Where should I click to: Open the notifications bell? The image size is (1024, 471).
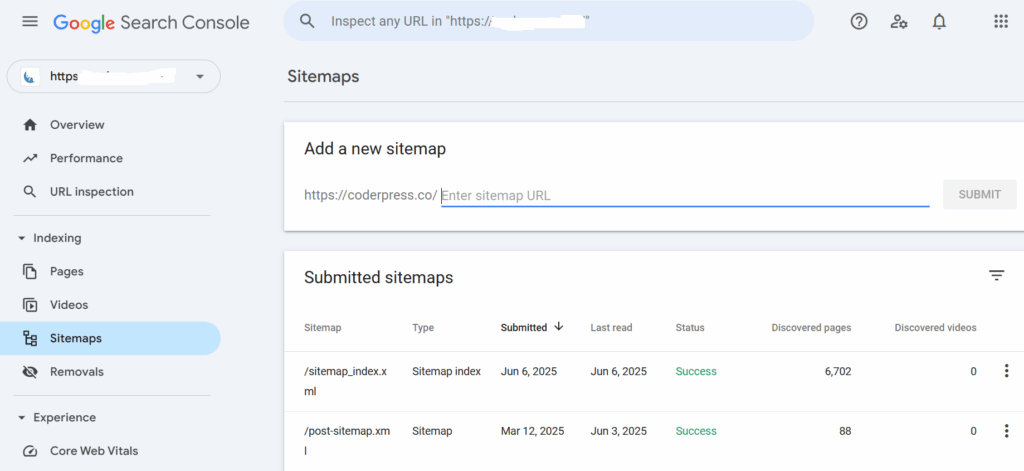(x=939, y=22)
